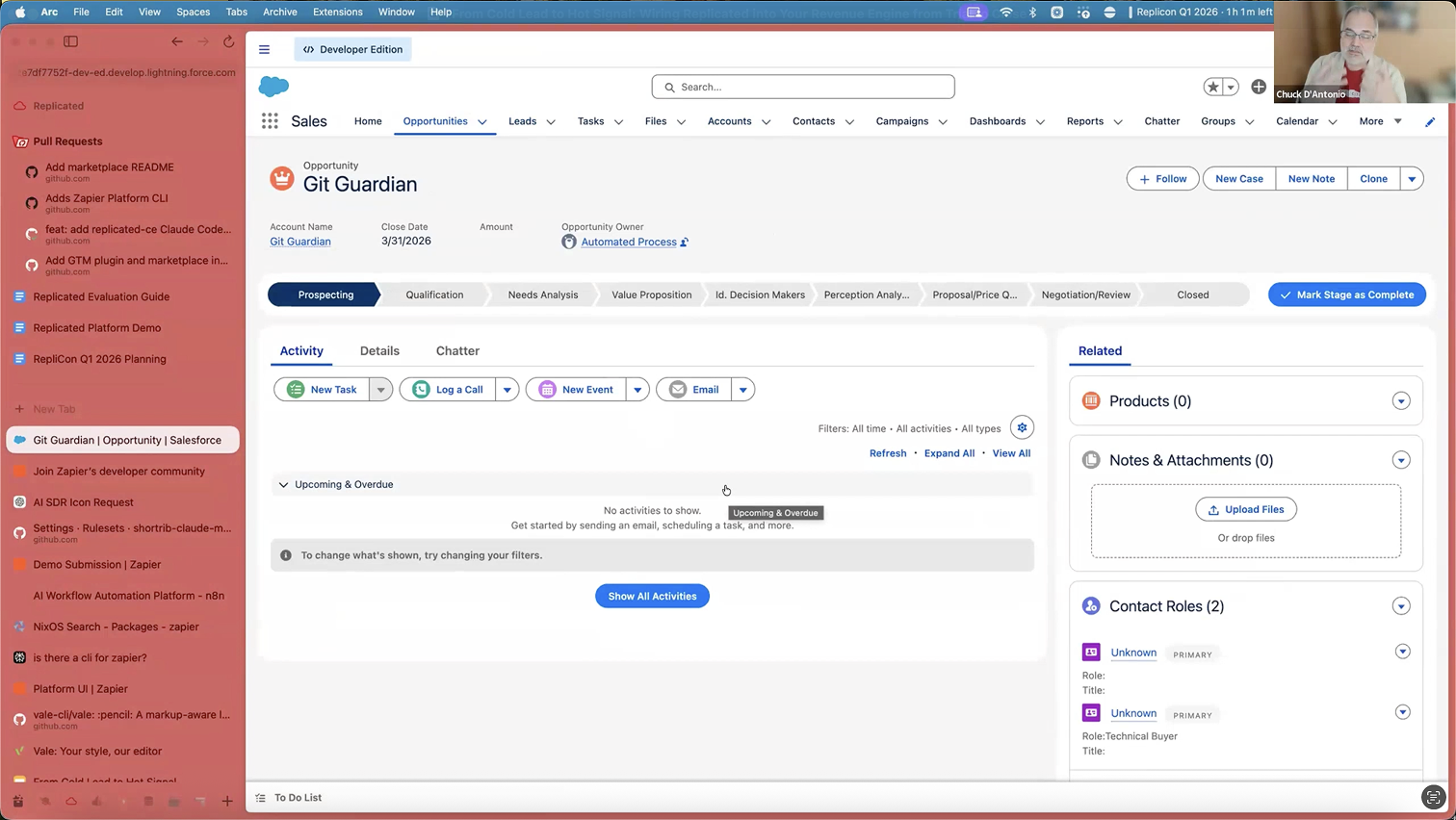Image resolution: width=1456 pixels, height=820 pixels.
Task: Reload the page in Arc toolbar
Action: click(x=228, y=41)
